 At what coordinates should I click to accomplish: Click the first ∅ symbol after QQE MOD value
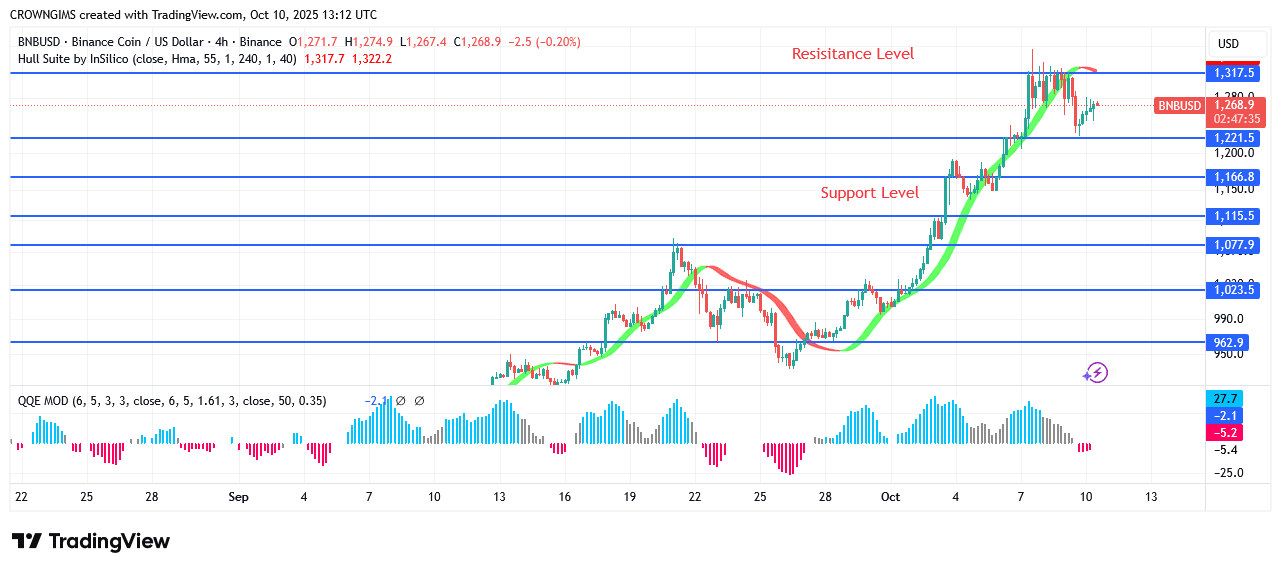coord(400,401)
